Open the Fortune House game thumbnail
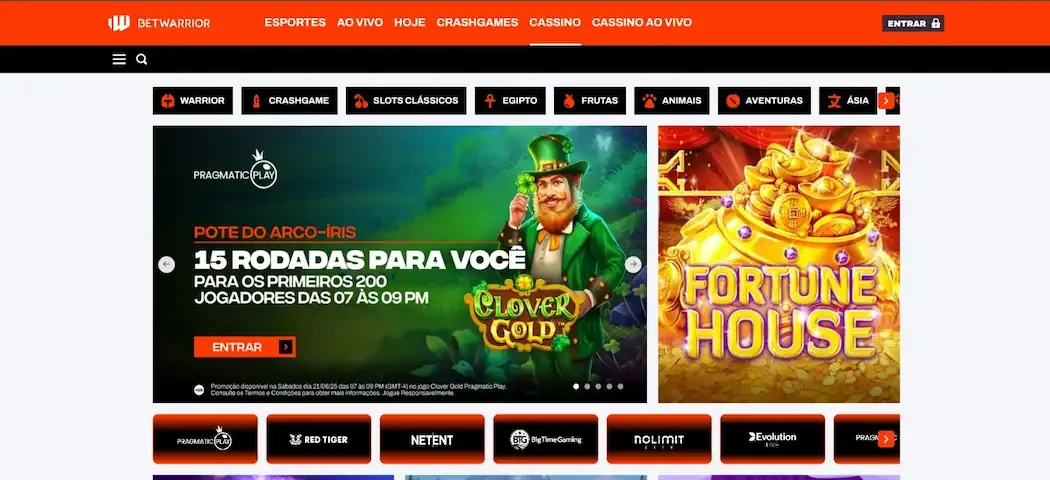 pyautogui.click(x=779, y=264)
